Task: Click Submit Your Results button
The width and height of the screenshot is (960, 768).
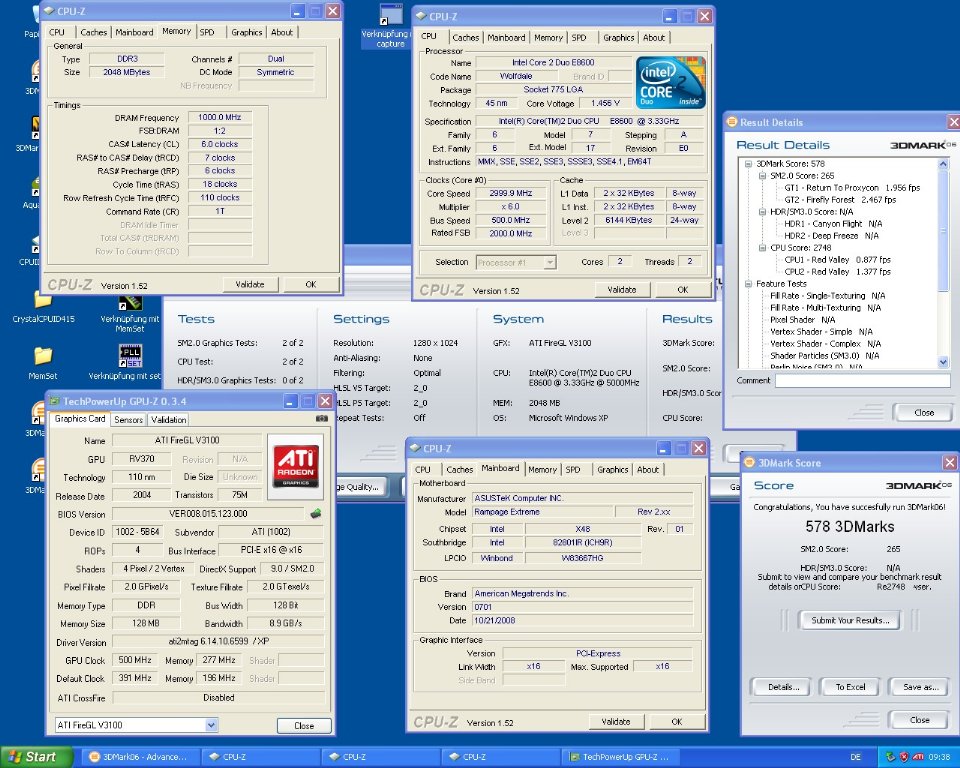Action: [850, 620]
